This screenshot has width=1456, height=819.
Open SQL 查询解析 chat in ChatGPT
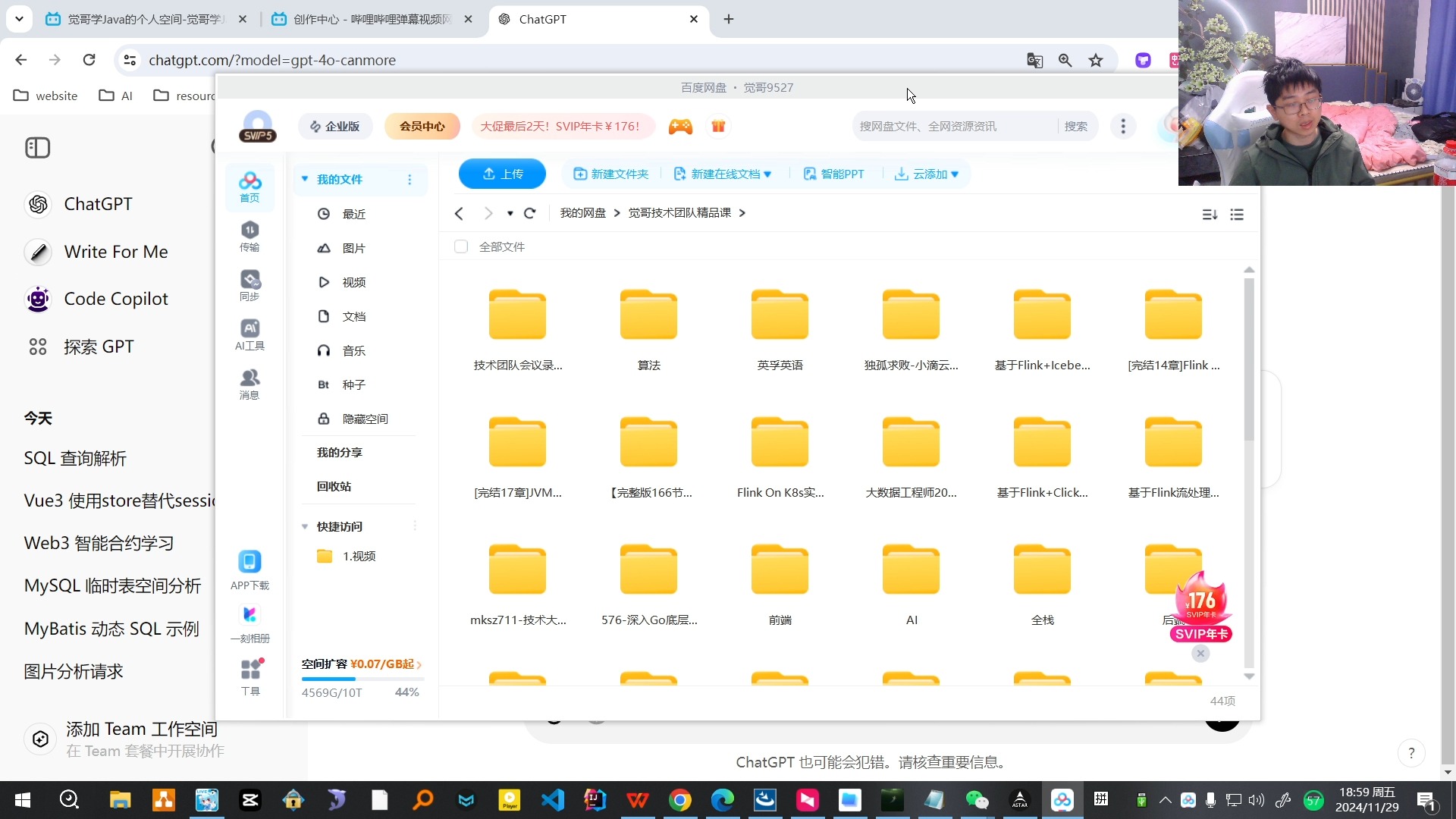point(75,459)
